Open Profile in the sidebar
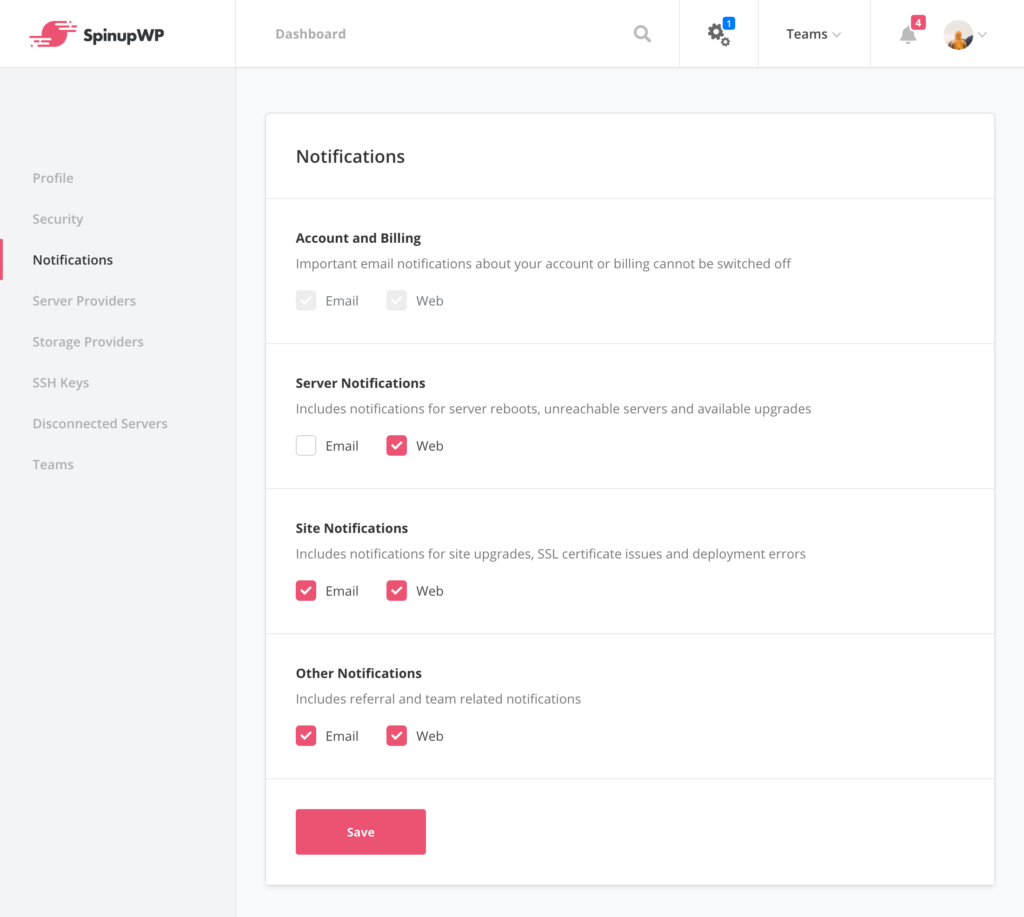The image size is (1024, 917). point(53,178)
